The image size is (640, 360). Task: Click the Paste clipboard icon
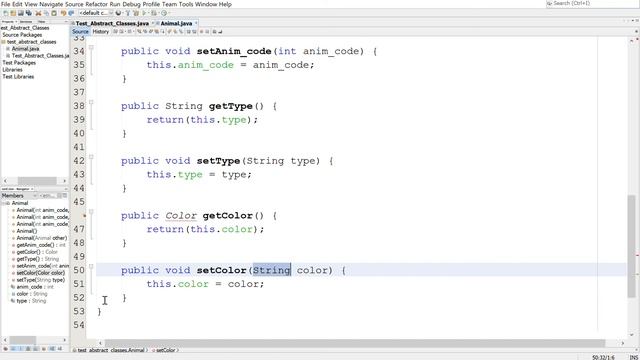point(54,13)
